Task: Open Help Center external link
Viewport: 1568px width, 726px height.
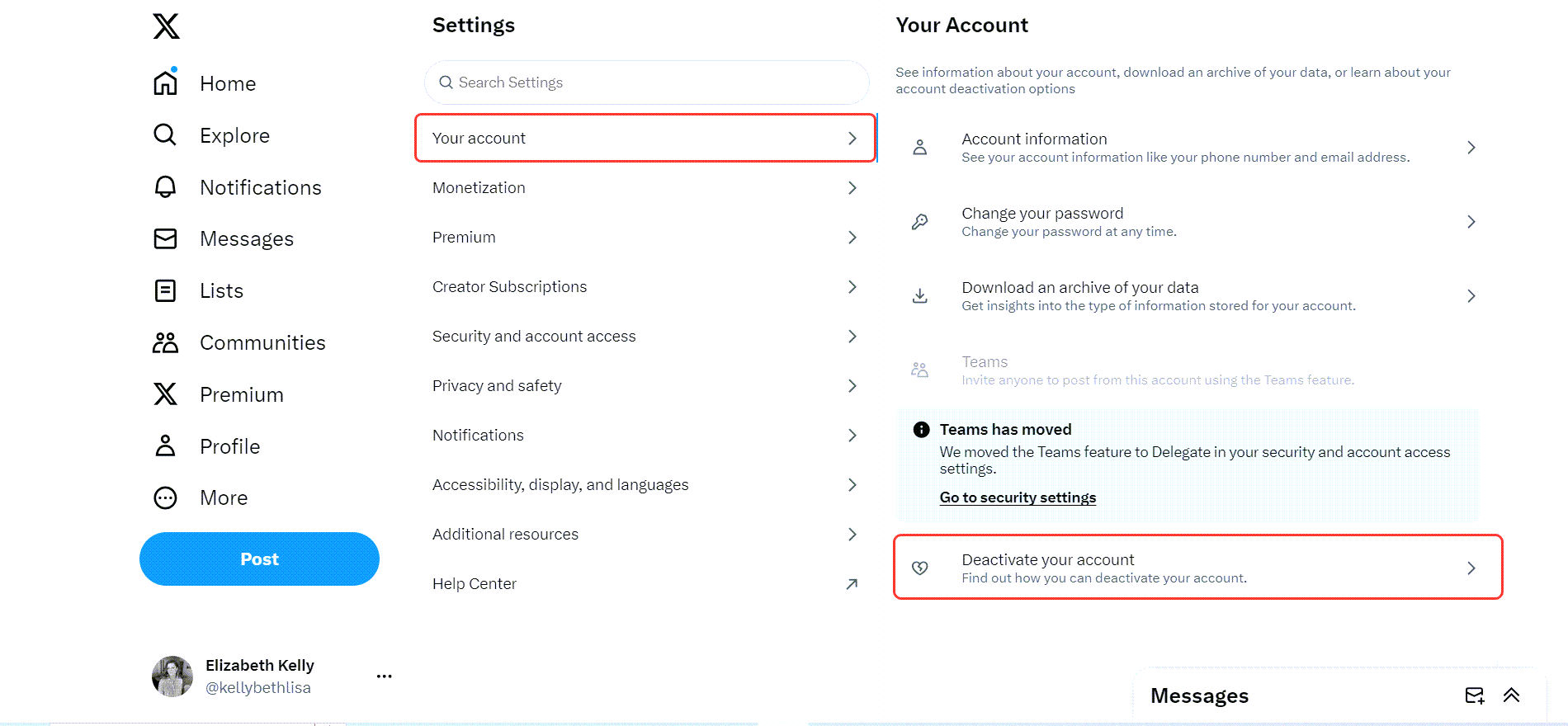Action: point(645,583)
